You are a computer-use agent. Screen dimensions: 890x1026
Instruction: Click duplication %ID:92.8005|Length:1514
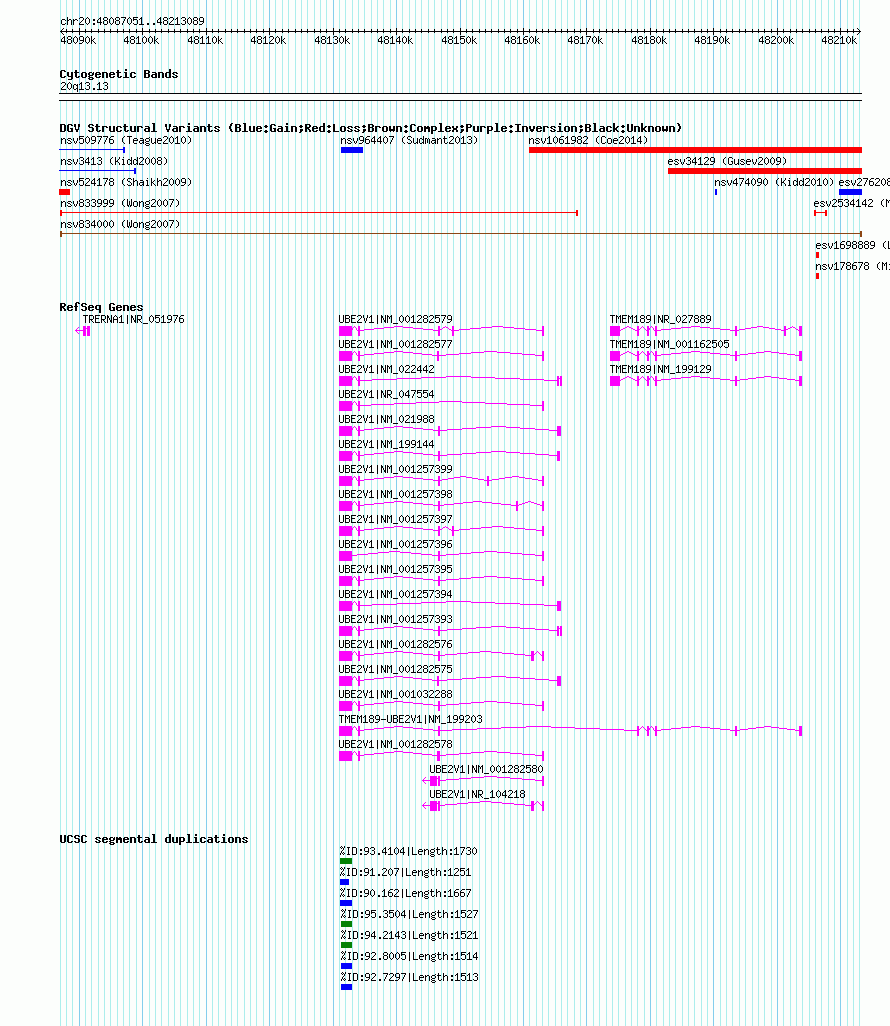(409, 956)
